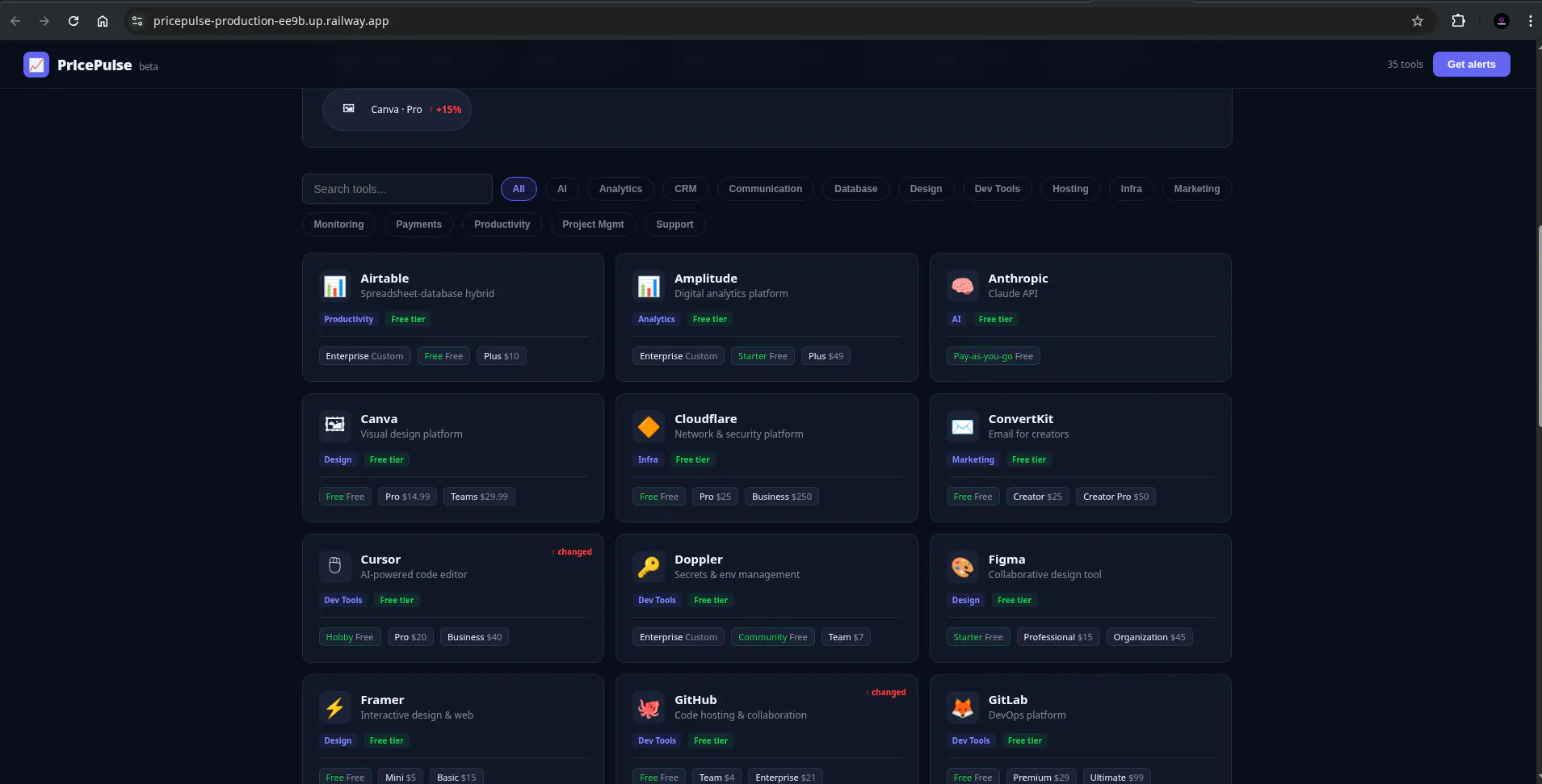Open the Chrome three-dot menu
The image size is (1542, 784).
pyautogui.click(x=1530, y=21)
